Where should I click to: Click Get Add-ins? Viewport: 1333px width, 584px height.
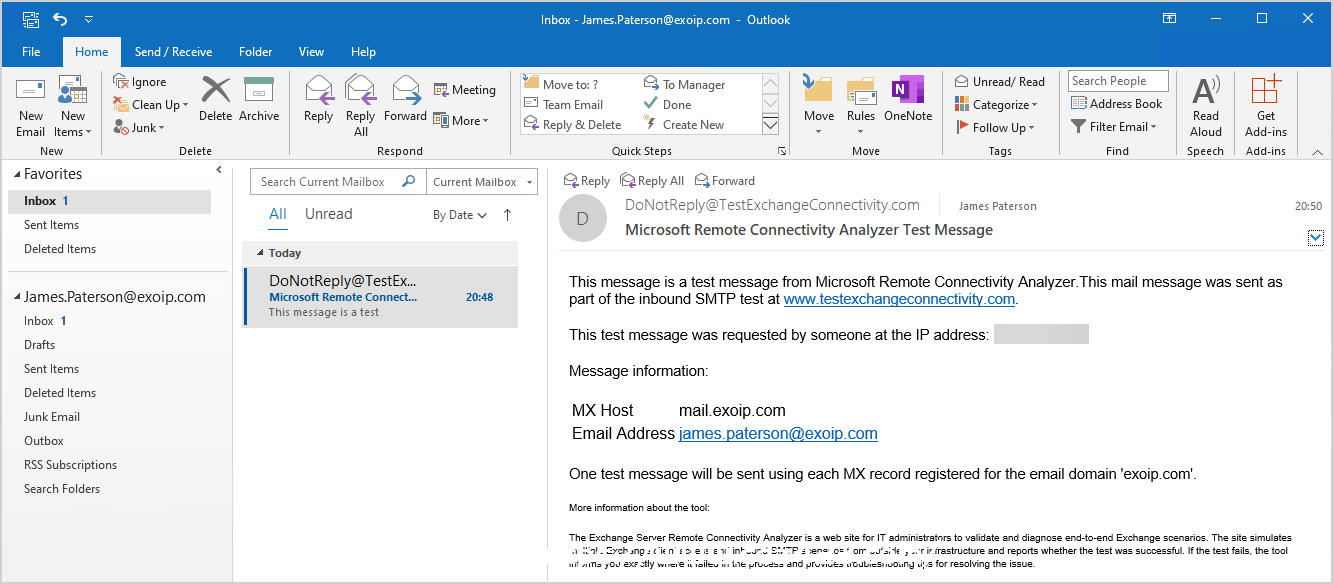click(1266, 106)
